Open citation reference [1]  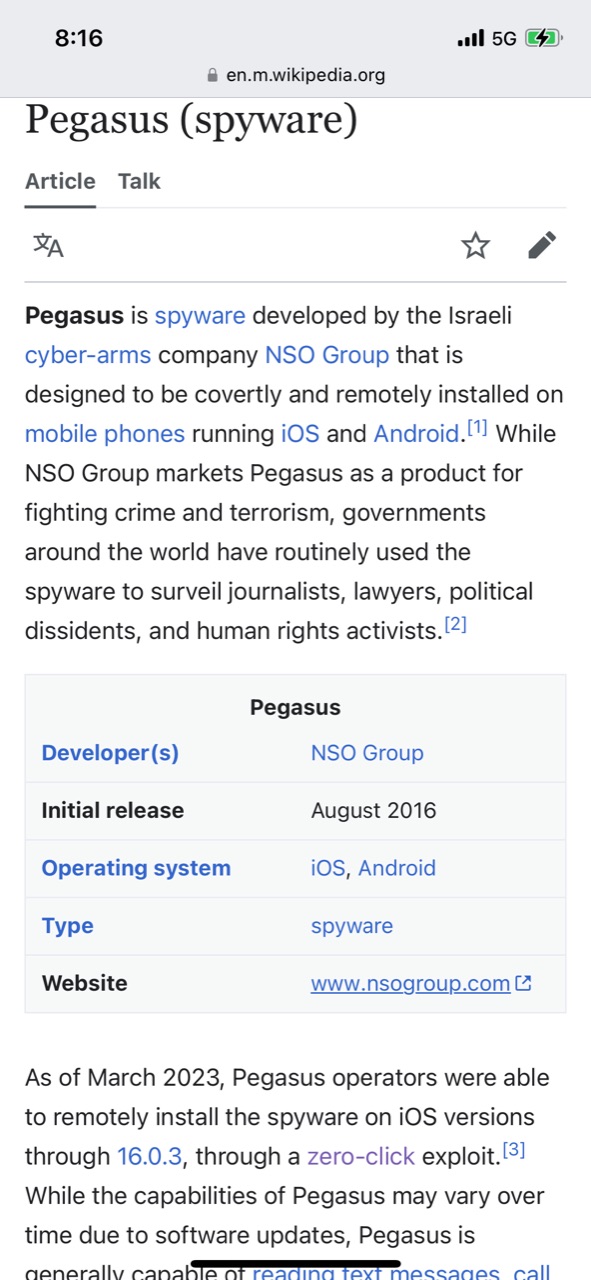click(477, 428)
